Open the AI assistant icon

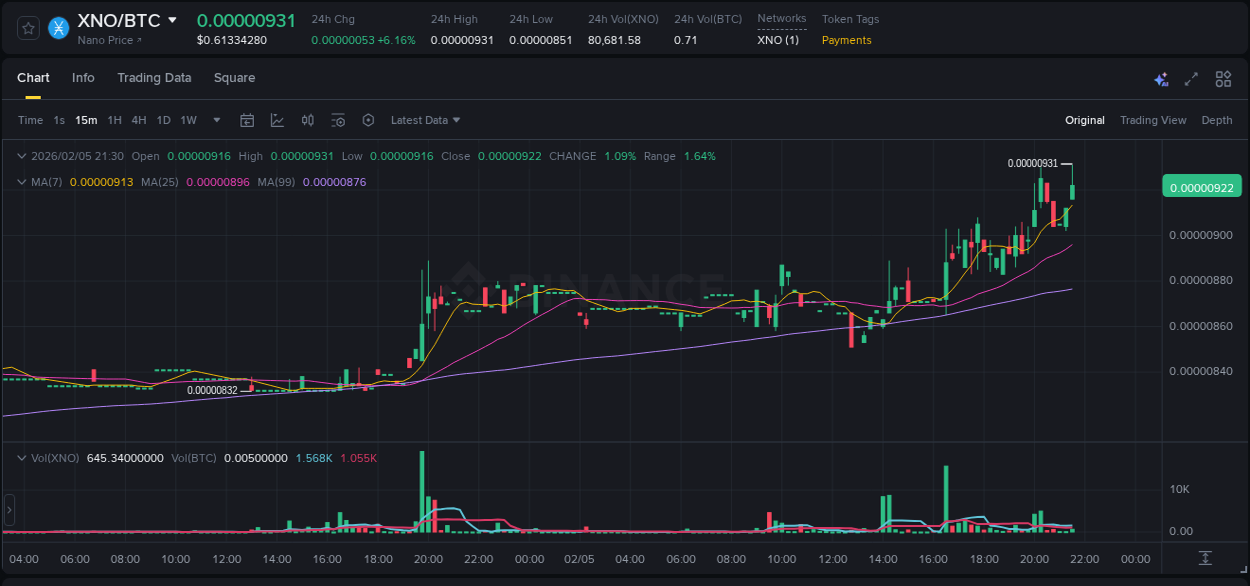coord(1161,78)
